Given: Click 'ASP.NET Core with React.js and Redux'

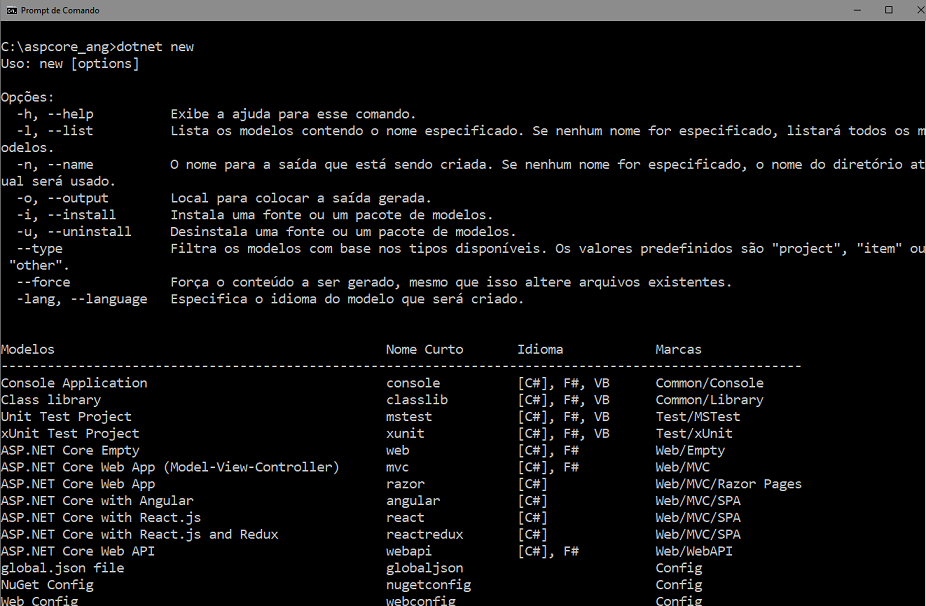Looking at the screenshot, I should tap(139, 535).
